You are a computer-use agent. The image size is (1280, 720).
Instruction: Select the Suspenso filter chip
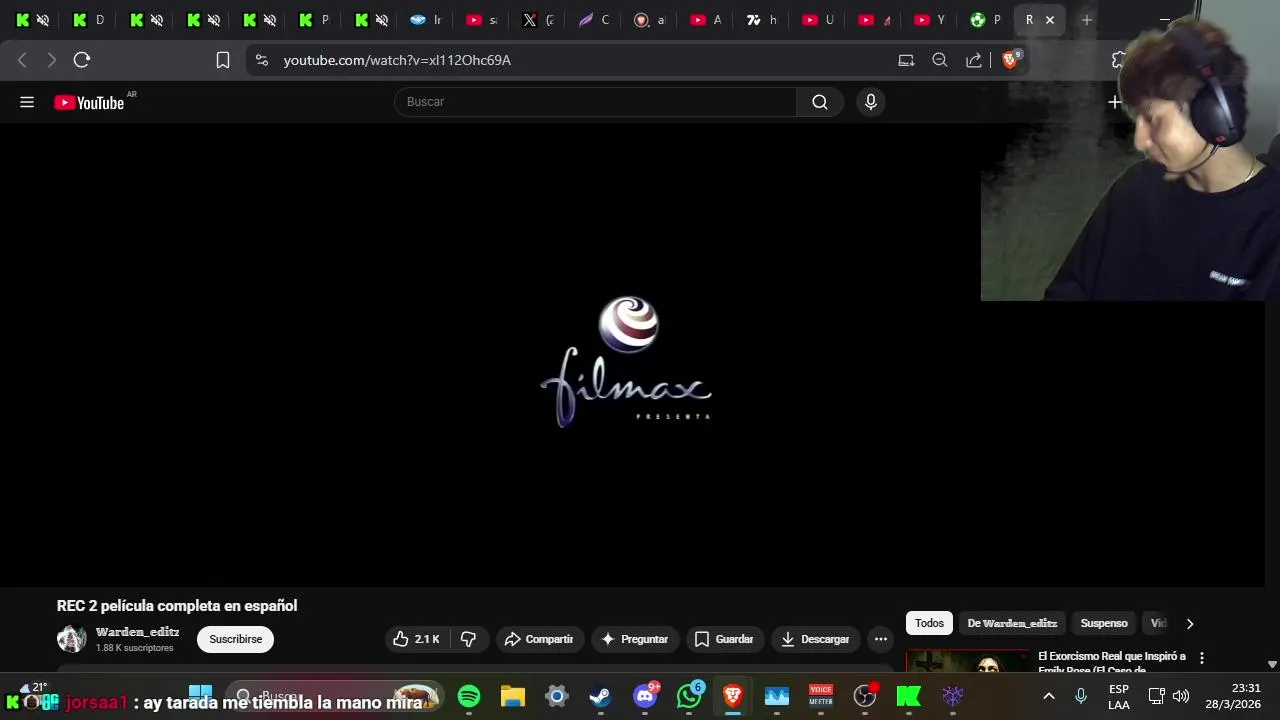click(x=1104, y=623)
